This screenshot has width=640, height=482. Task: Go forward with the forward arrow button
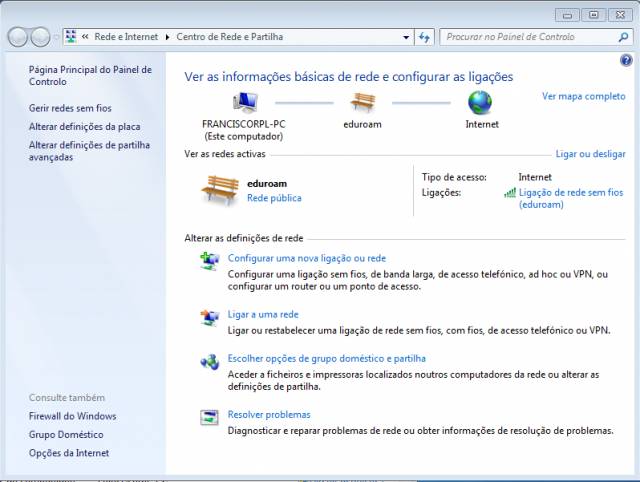click(40, 37)
